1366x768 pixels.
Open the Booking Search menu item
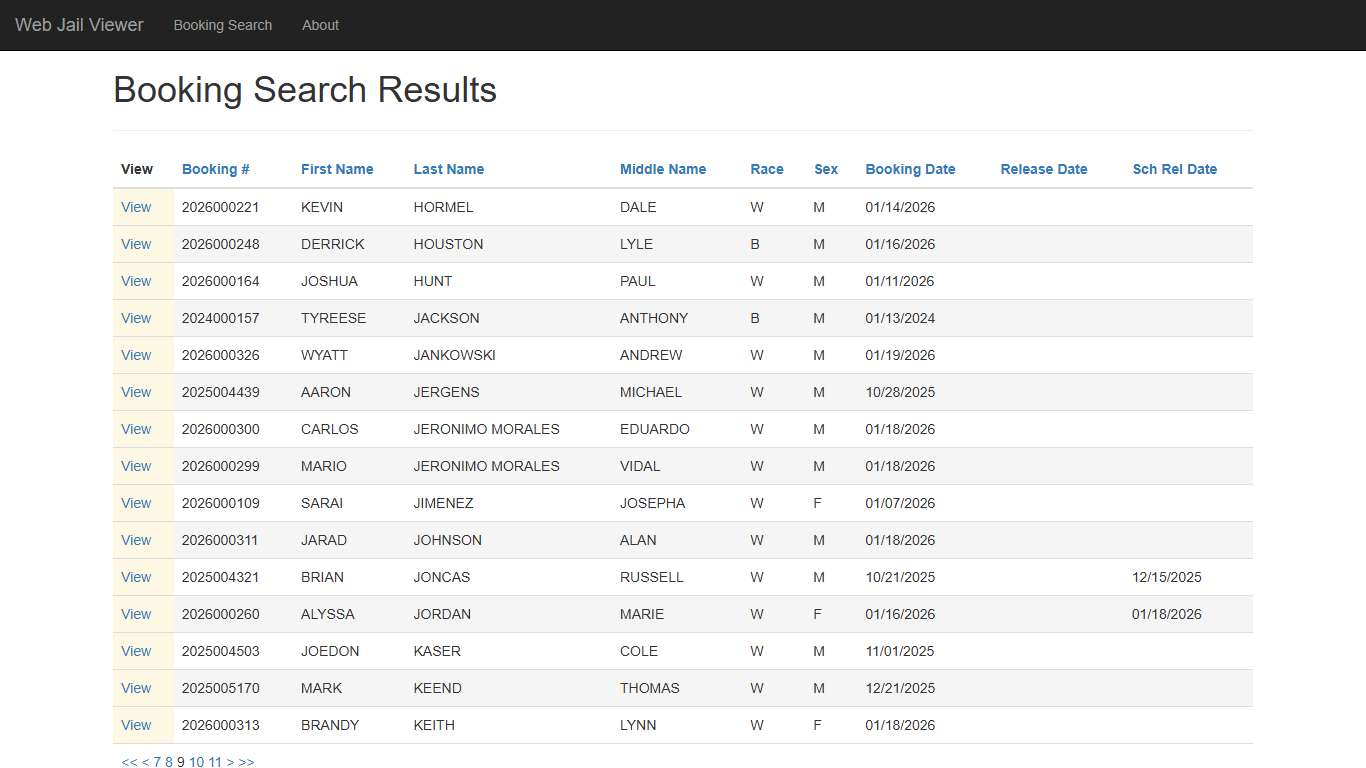(222, 25)
